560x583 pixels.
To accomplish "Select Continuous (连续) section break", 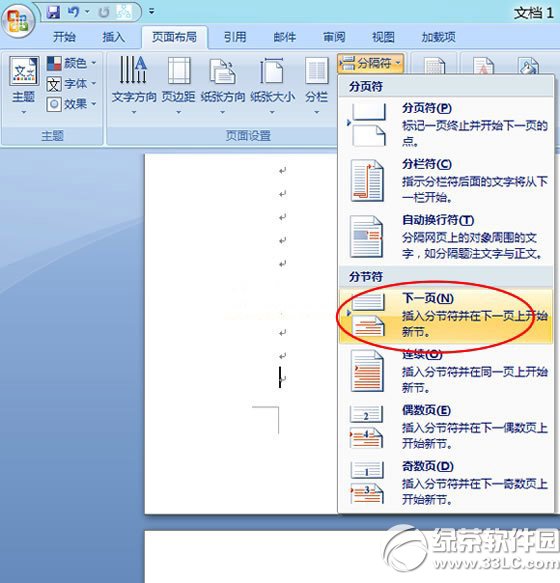I will [445, 372].
